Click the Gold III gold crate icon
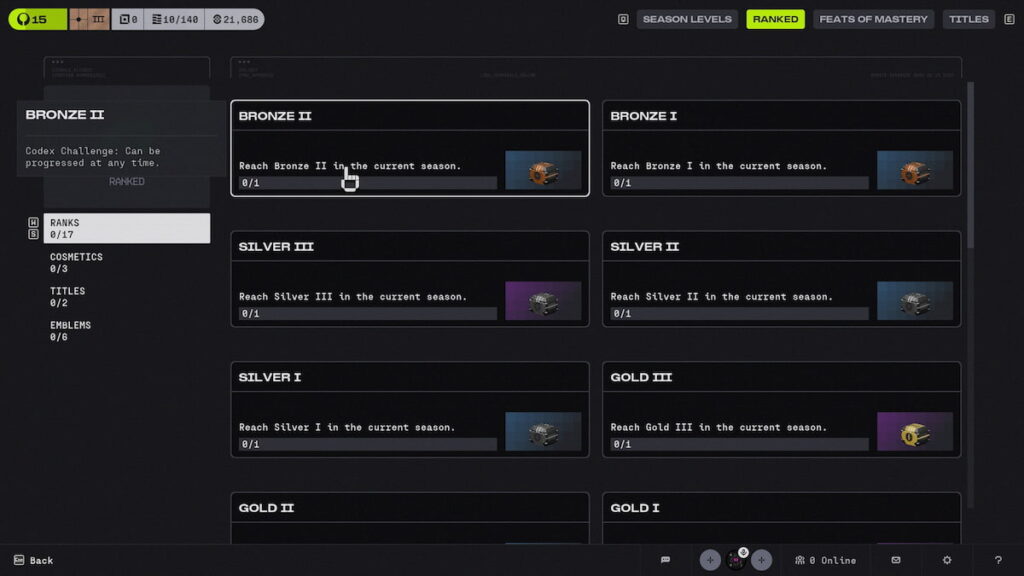 (915, 432)
